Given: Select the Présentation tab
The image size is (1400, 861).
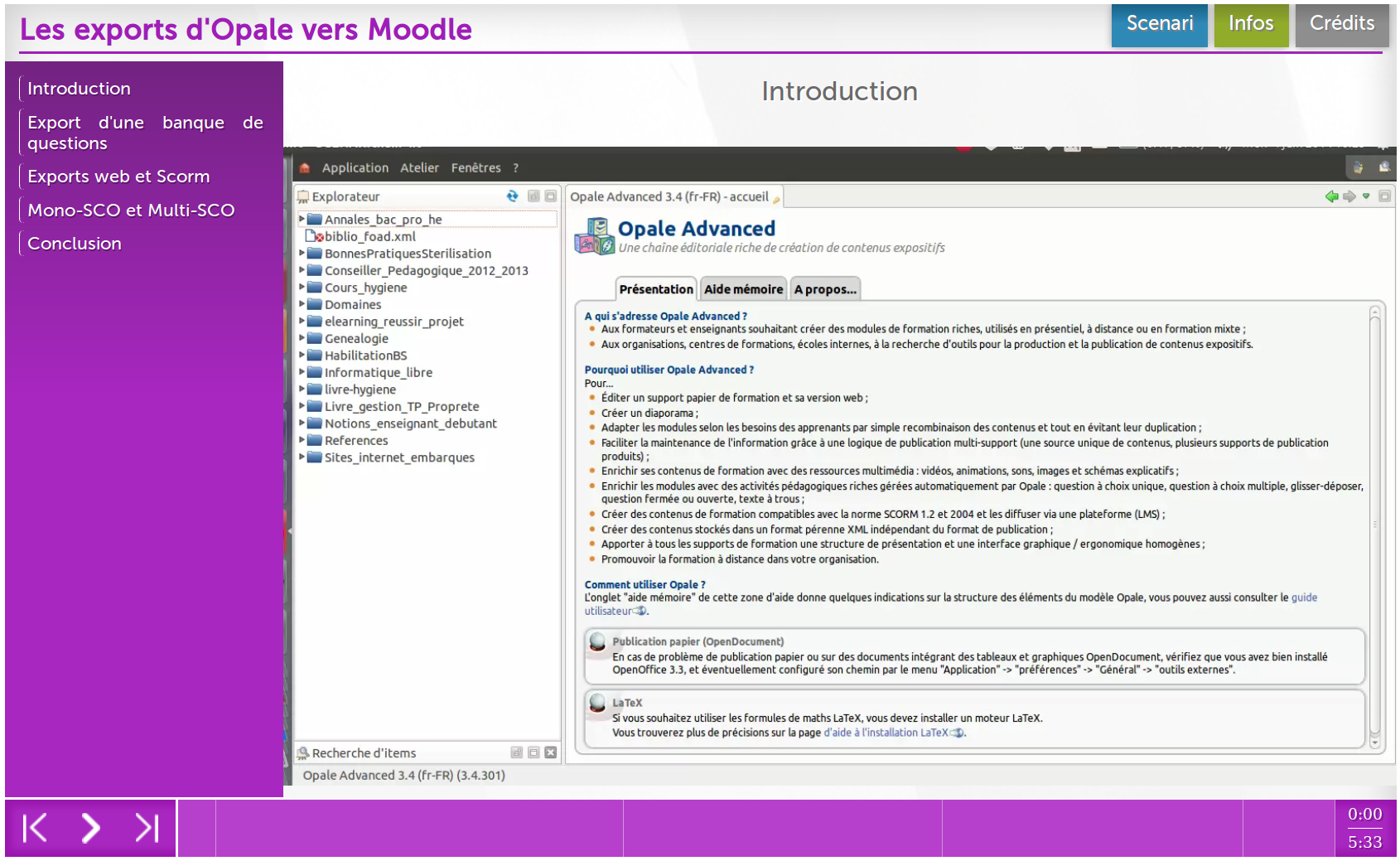Looking at the screenshot, I should [x=656, y=289].
